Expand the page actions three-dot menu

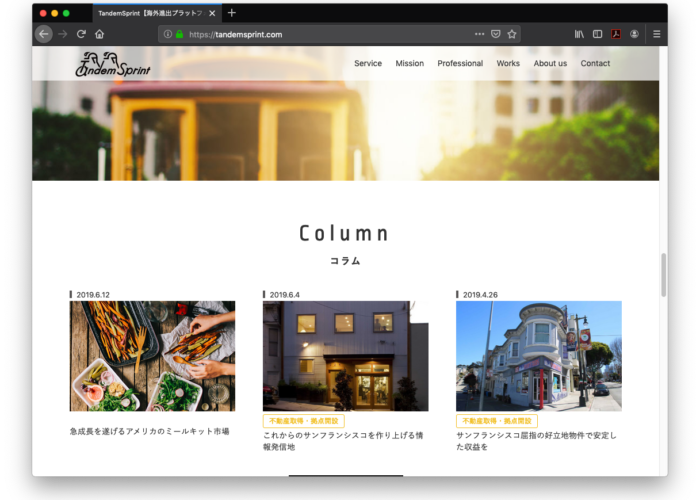(479, 34)
